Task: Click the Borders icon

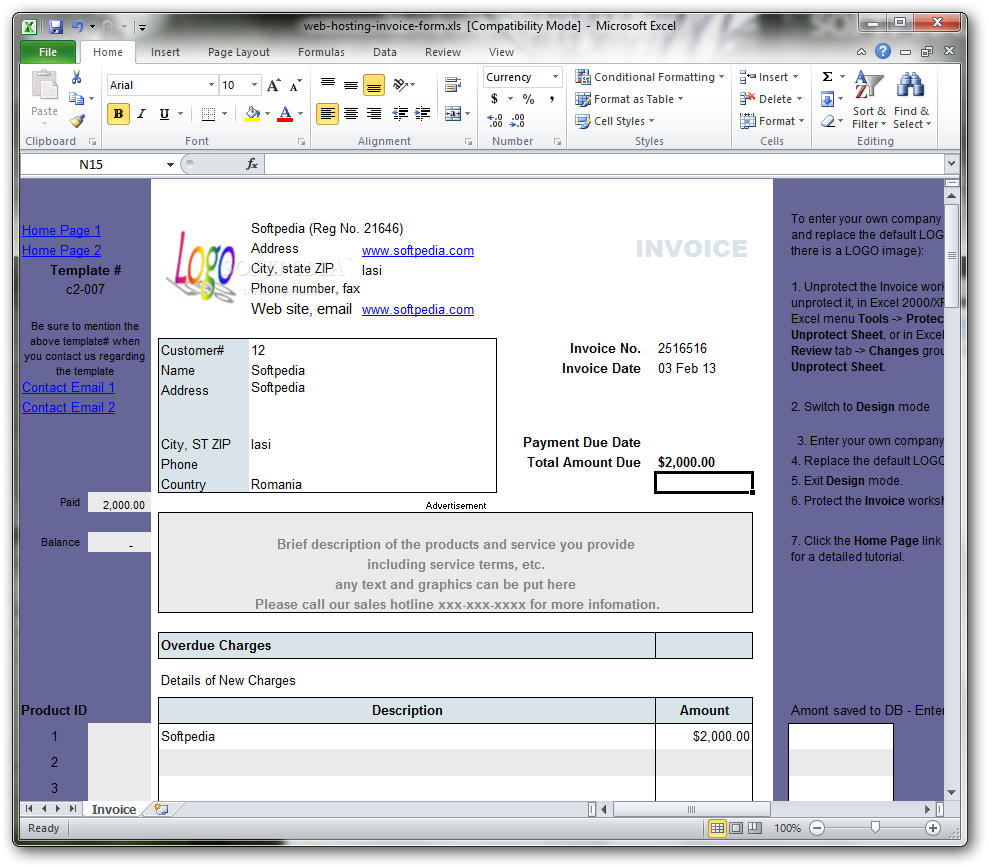Action: (x=208, y=114)
